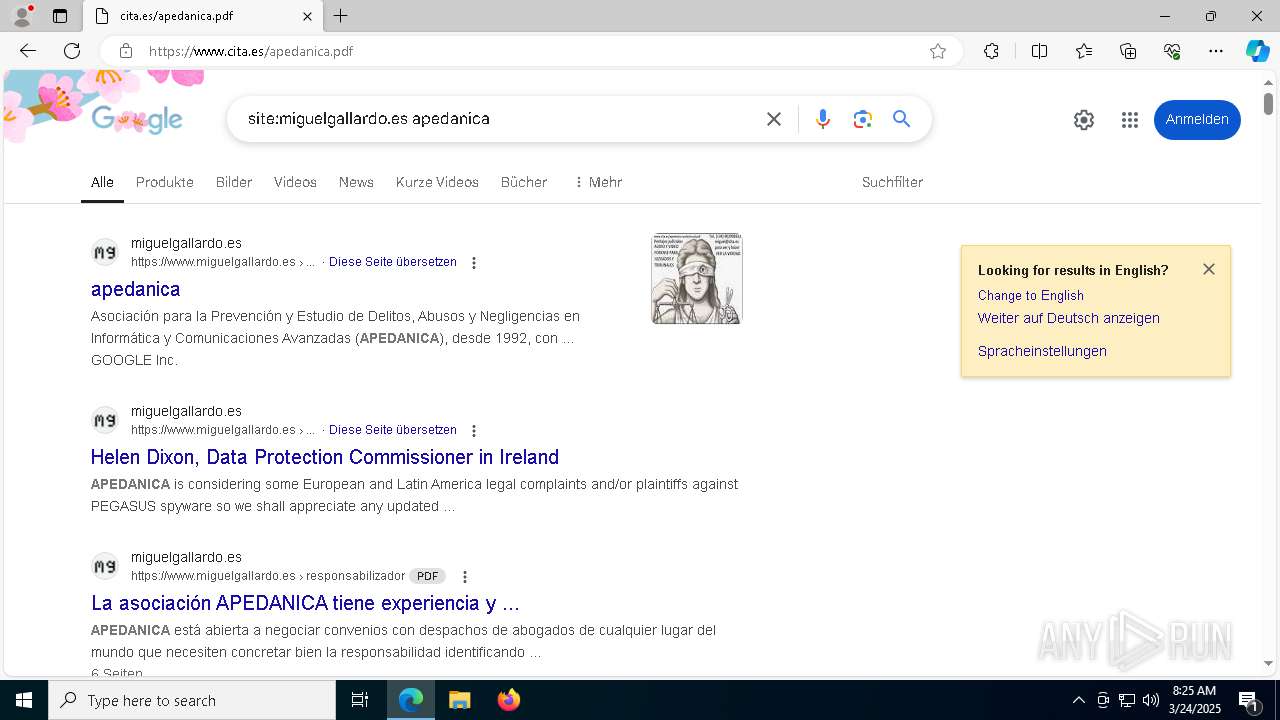The height and width of the screenshot is (720, 1280).
Task: Translate the Helen Dixon result page
Action: click(x=393, y=430)
